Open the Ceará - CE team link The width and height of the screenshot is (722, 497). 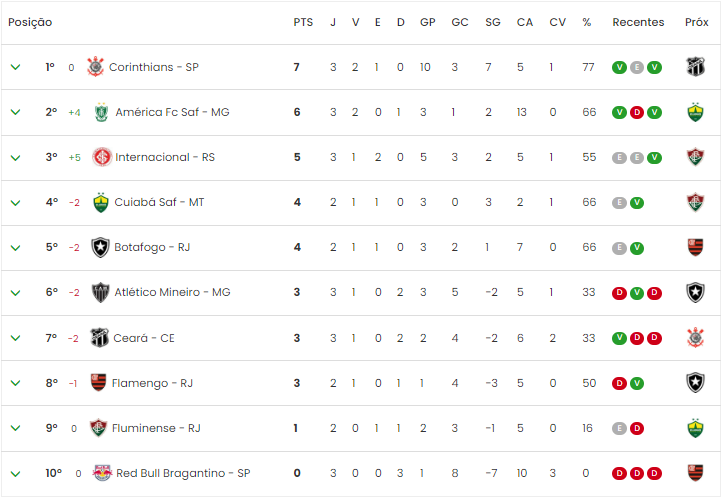pyautogui.click(x=144, y=338)
